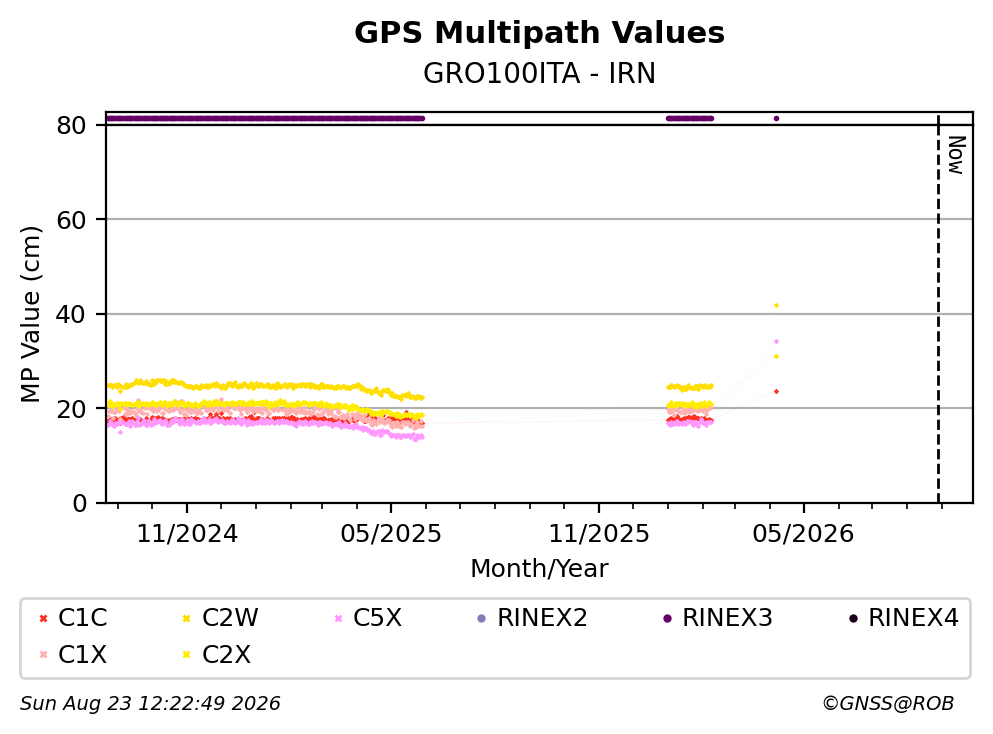Select the C1C legend label

pos(82,618)
